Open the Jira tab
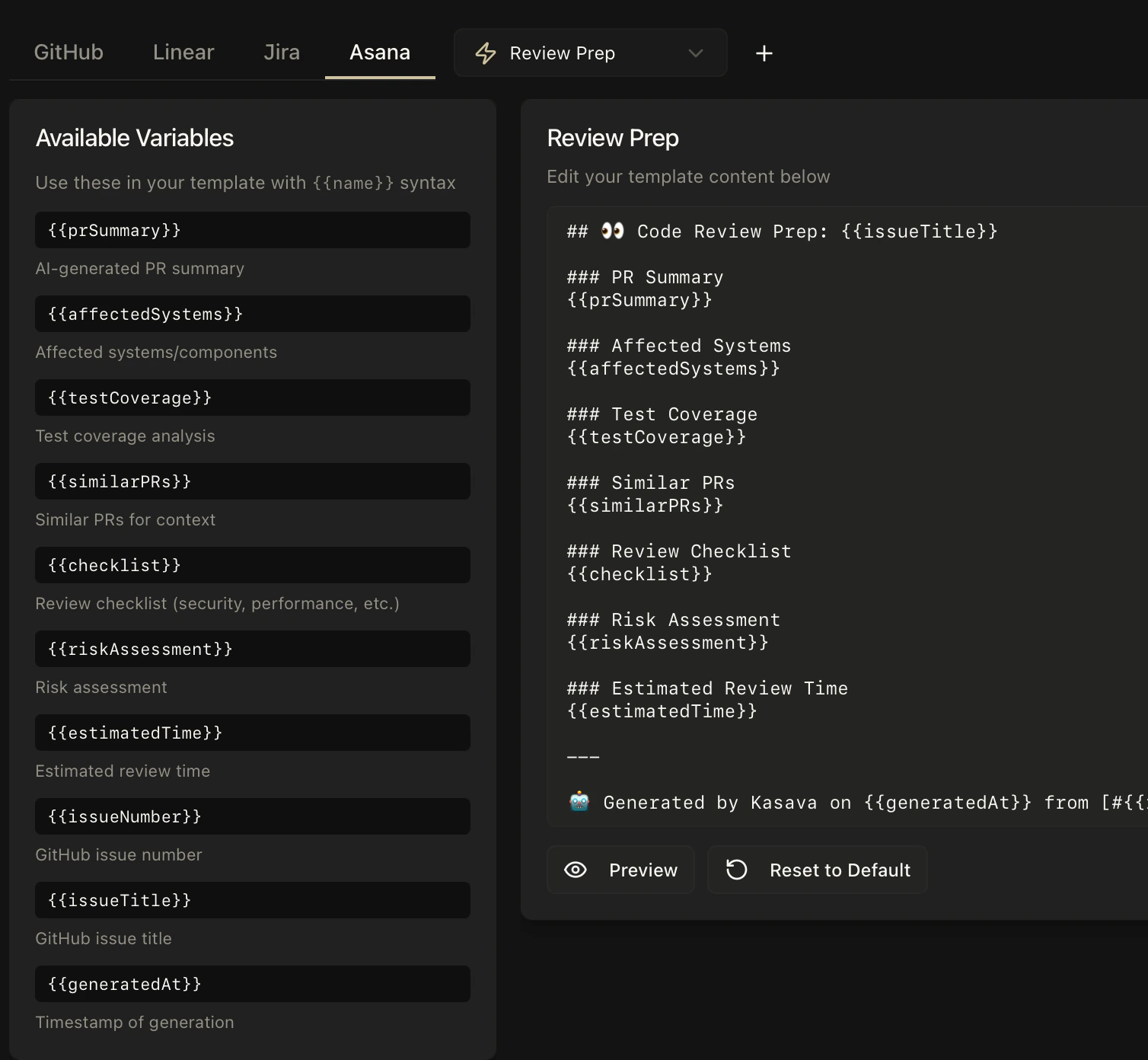The image size is (1148, 1060). pos(282,52)
